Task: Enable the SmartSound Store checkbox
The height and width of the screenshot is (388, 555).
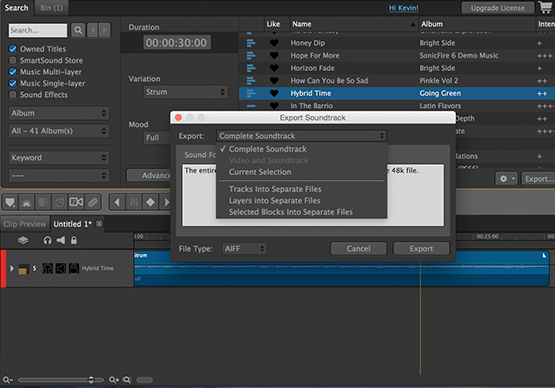Action: pyautogui.click(x=13, y=60)
